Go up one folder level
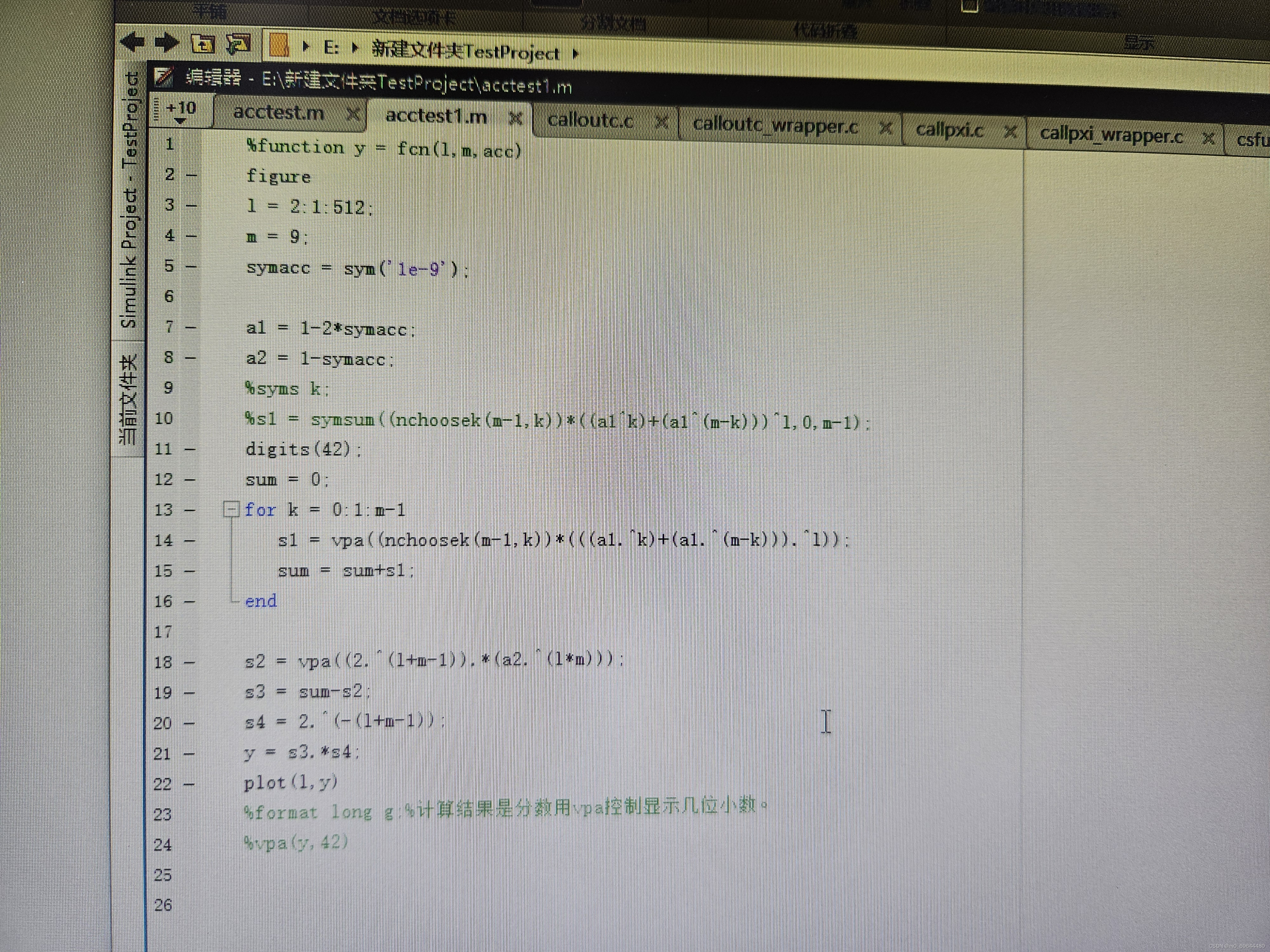The width and height of the screenshot is (1270, 952). click(x=203, y=43)
